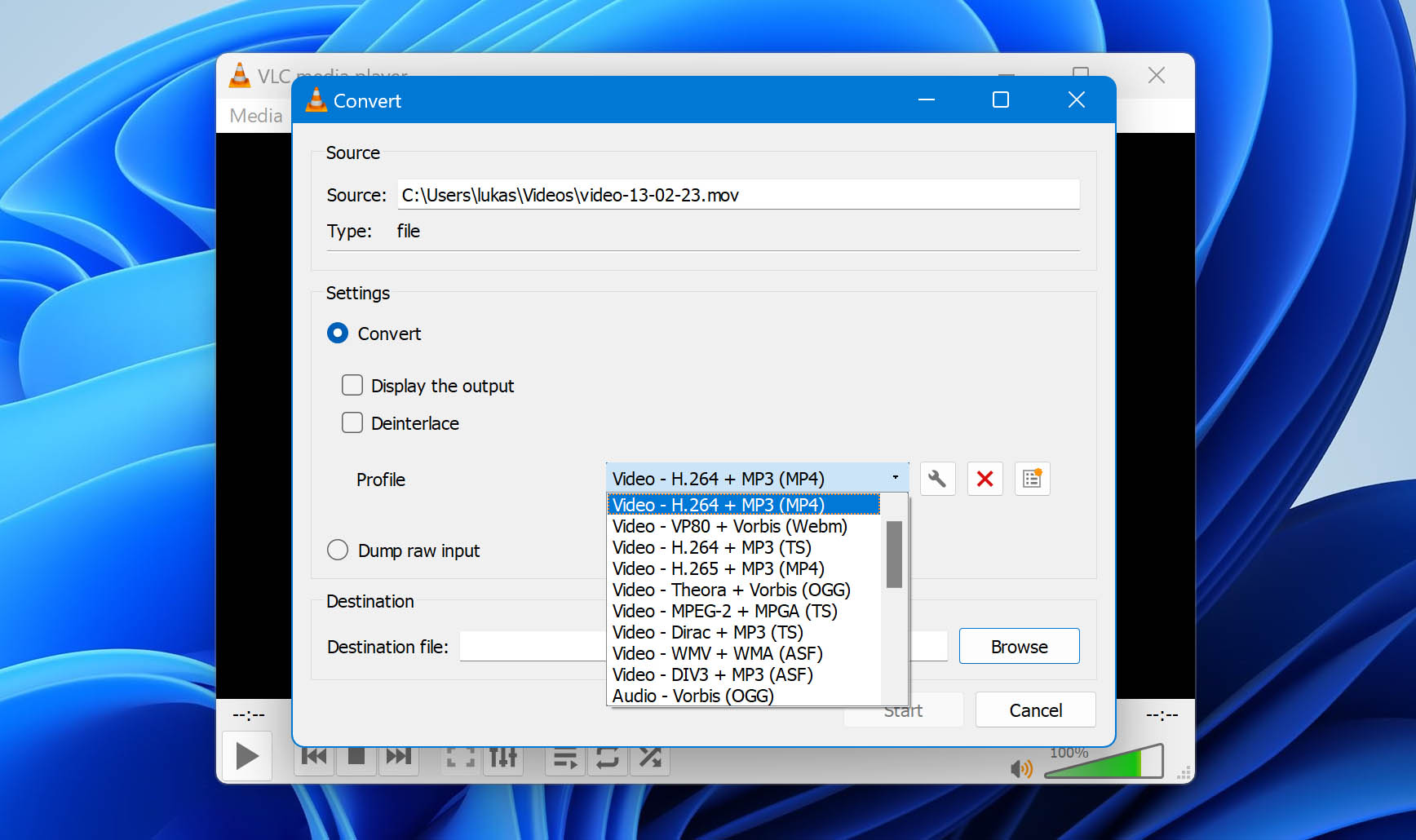
Task: Click the Play button in VLC window
Action: 247,756
